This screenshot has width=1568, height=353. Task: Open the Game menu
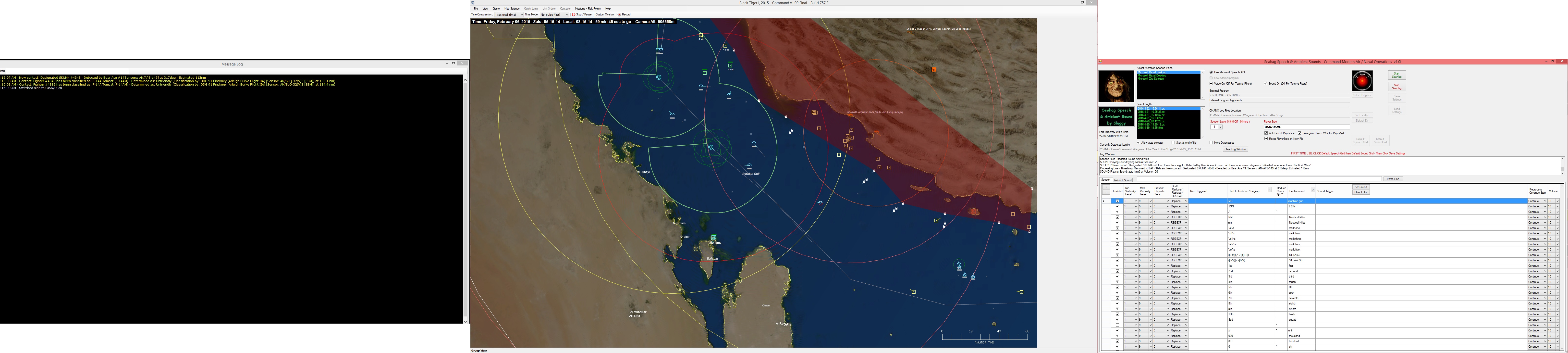(x=496, y=9)
